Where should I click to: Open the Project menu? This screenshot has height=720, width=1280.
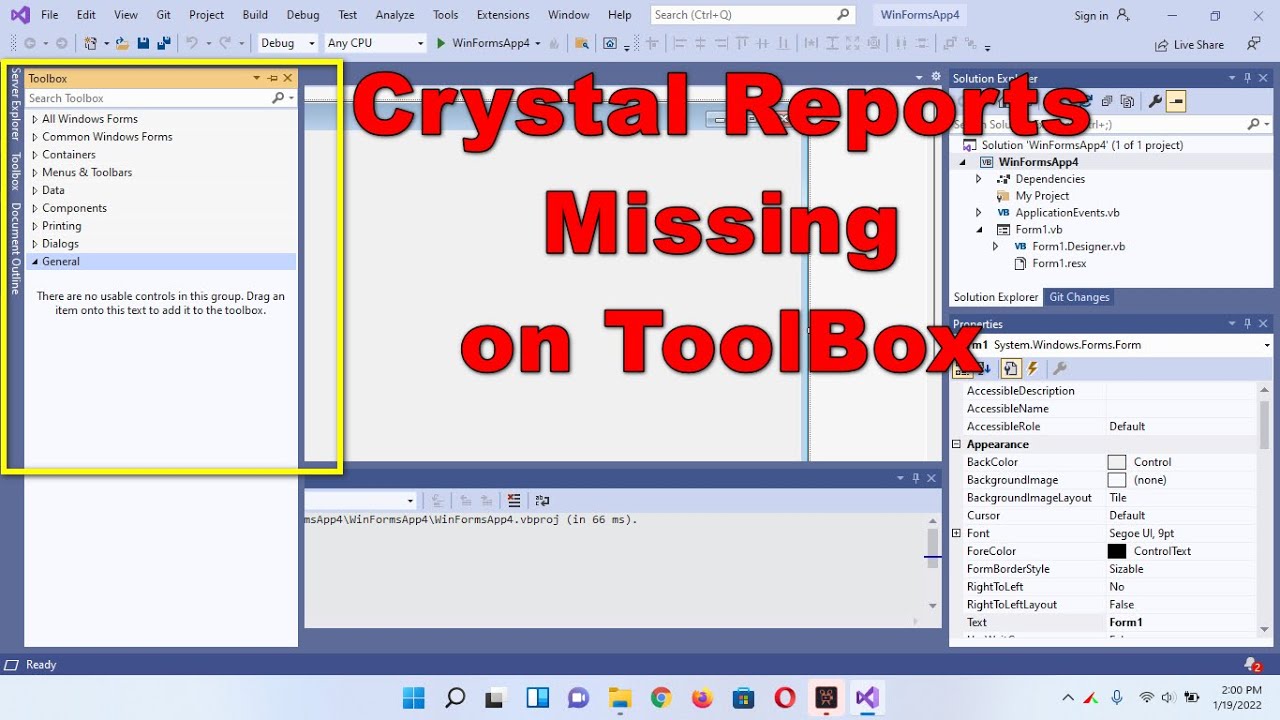[x=207, y=15]
